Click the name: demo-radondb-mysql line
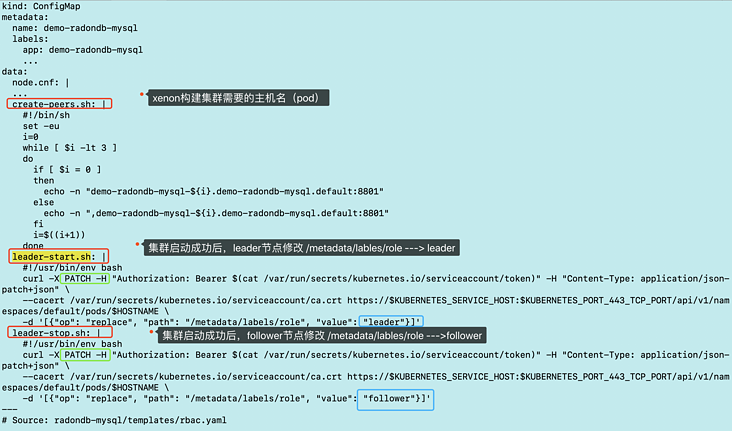 pyautogui.click(x=75, y=28)
